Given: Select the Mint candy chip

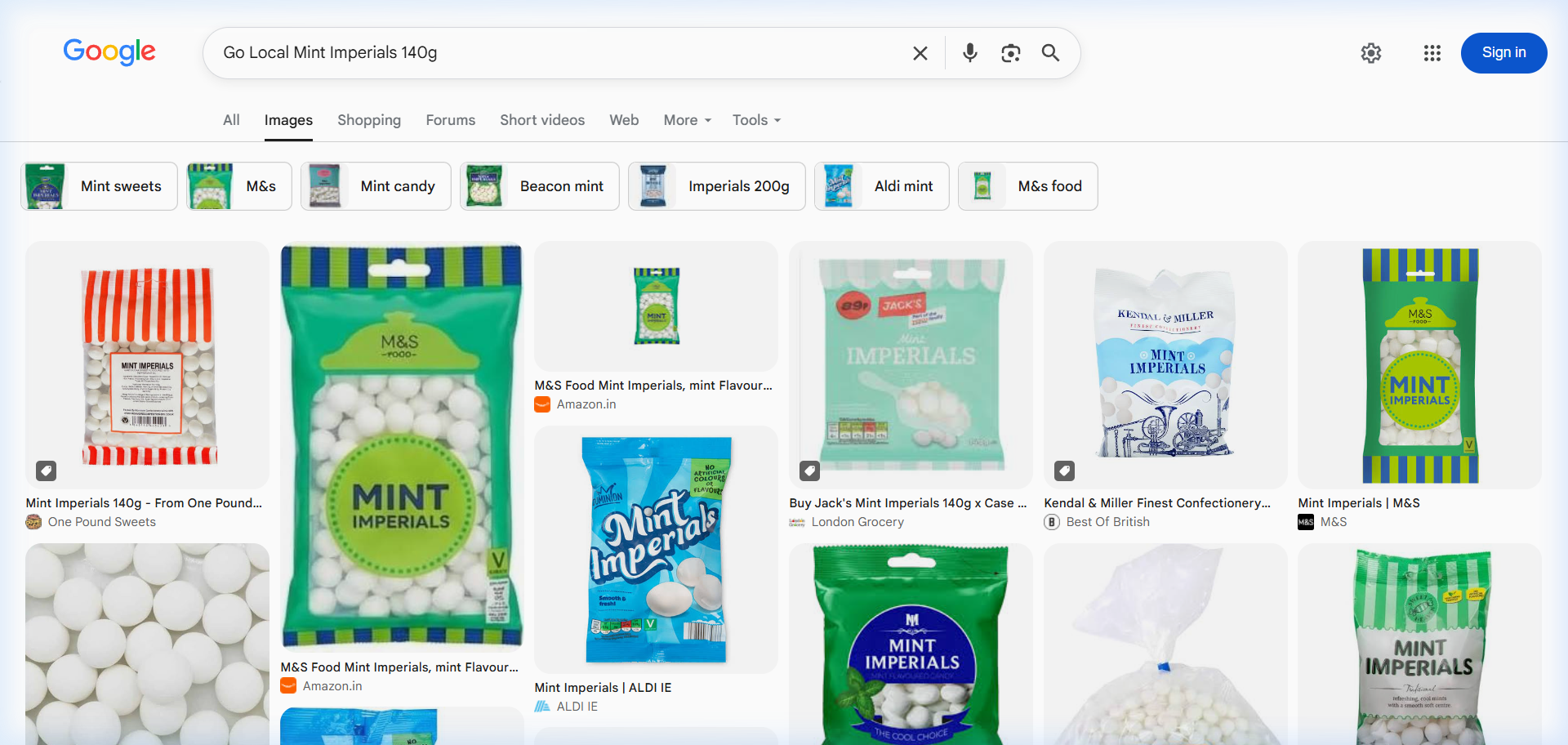Looking at the screenshot, I should 376,186.
